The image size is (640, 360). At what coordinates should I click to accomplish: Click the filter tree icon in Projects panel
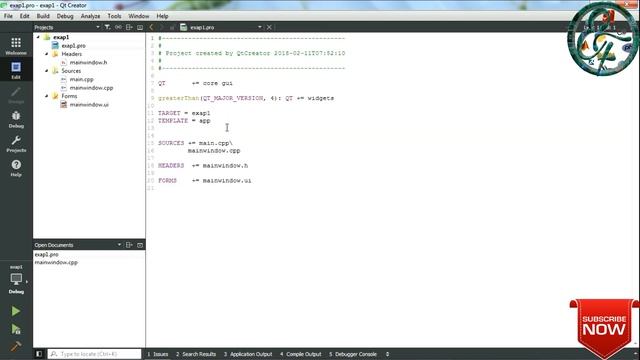(x=107, y=27)
